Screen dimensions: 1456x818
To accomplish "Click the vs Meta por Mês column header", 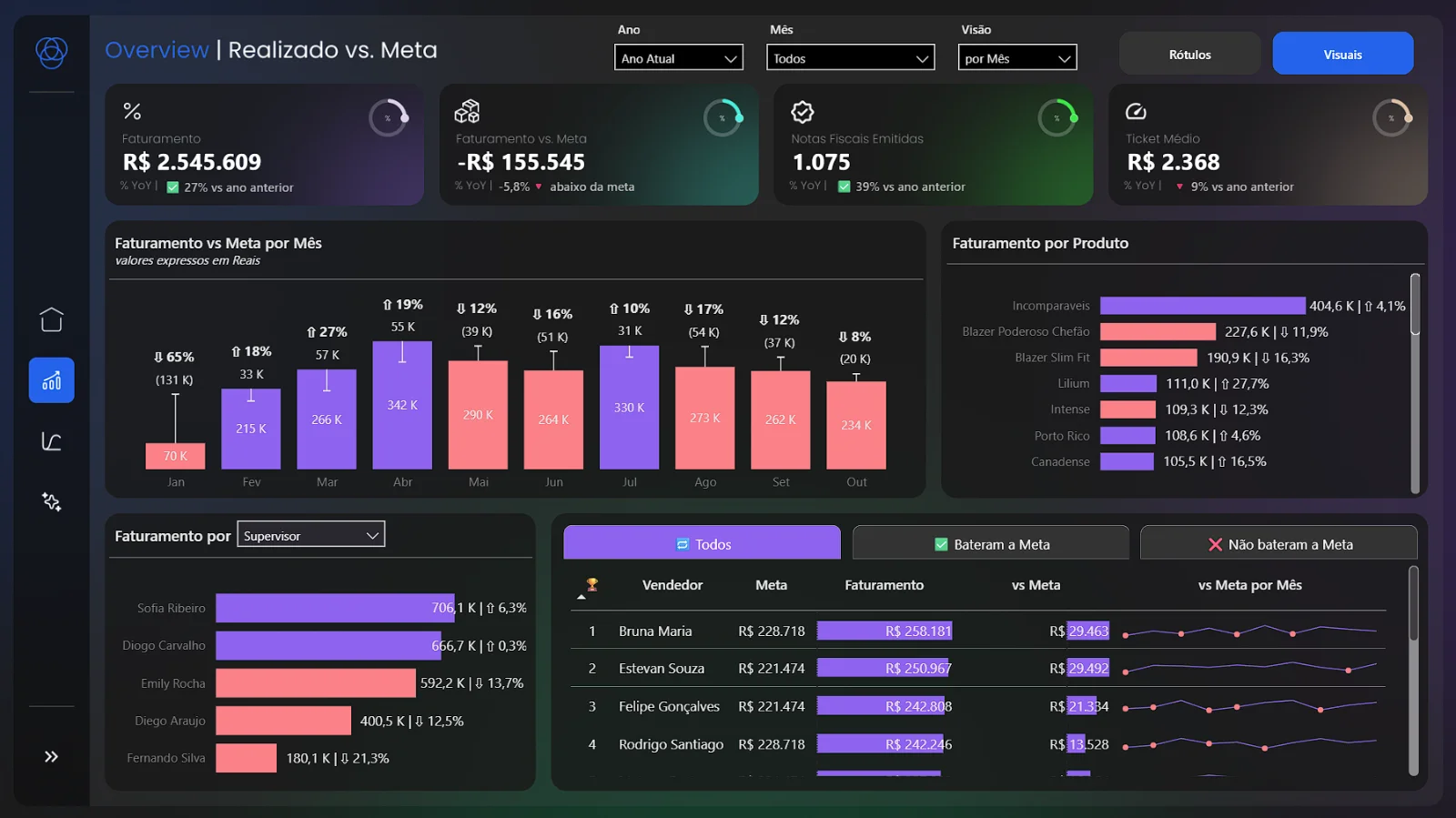I will pos(1249,585).
